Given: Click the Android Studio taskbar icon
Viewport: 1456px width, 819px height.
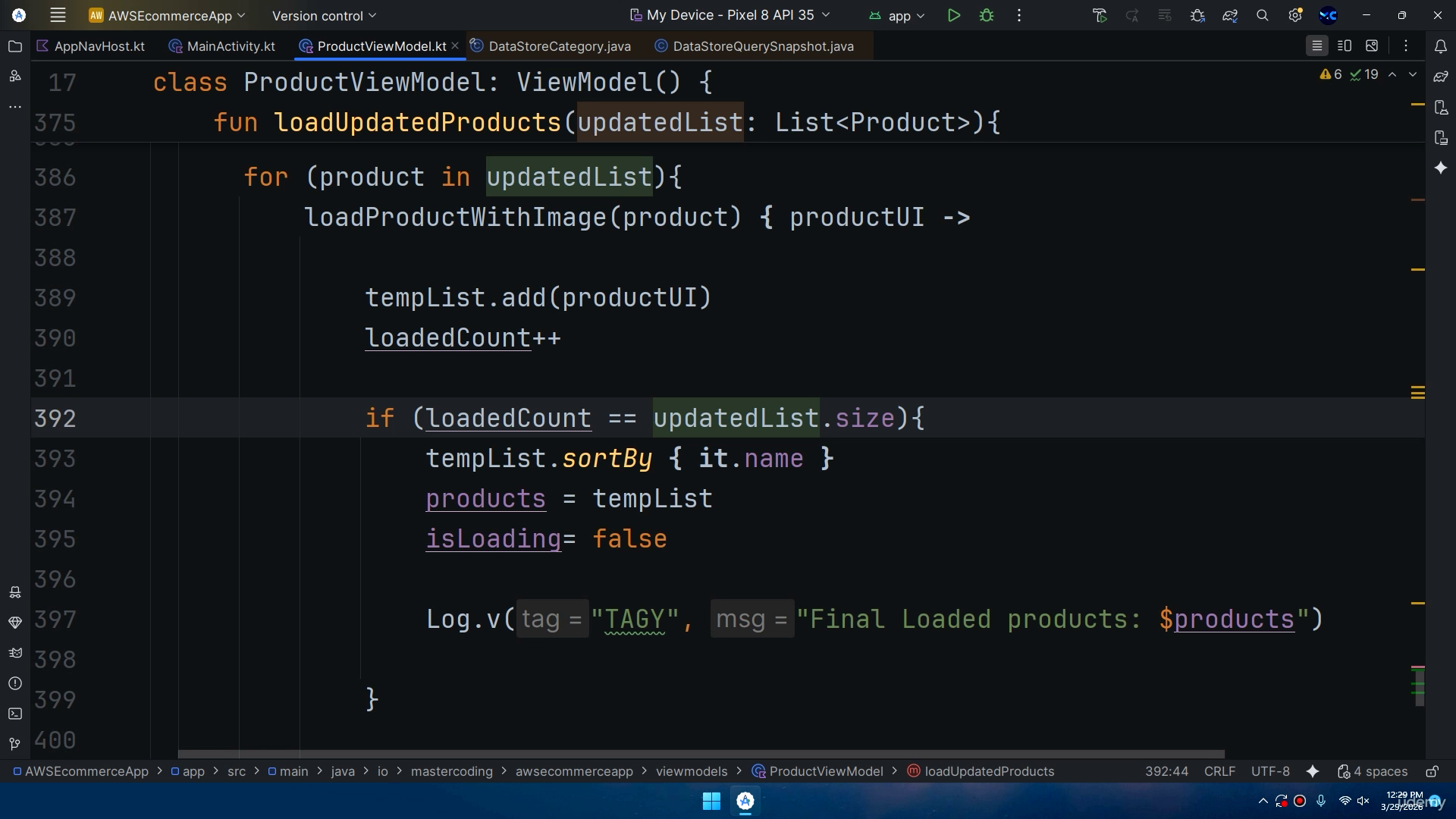Looking at the screenshot, I should pos(745,801).
